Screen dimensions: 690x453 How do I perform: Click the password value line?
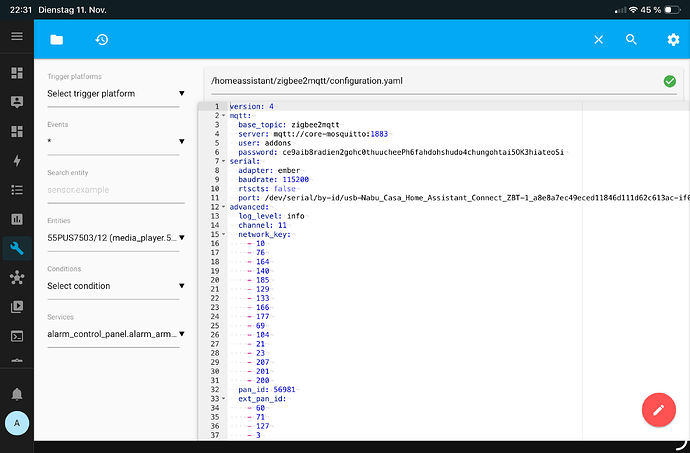[x=423, y=152]
